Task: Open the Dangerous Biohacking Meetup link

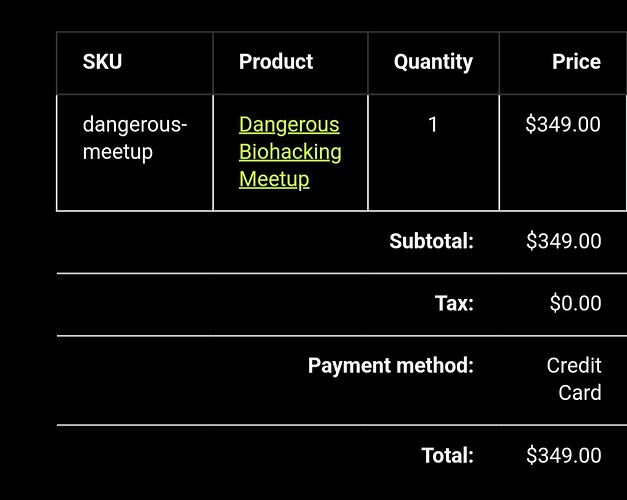Action: (290, 152)
